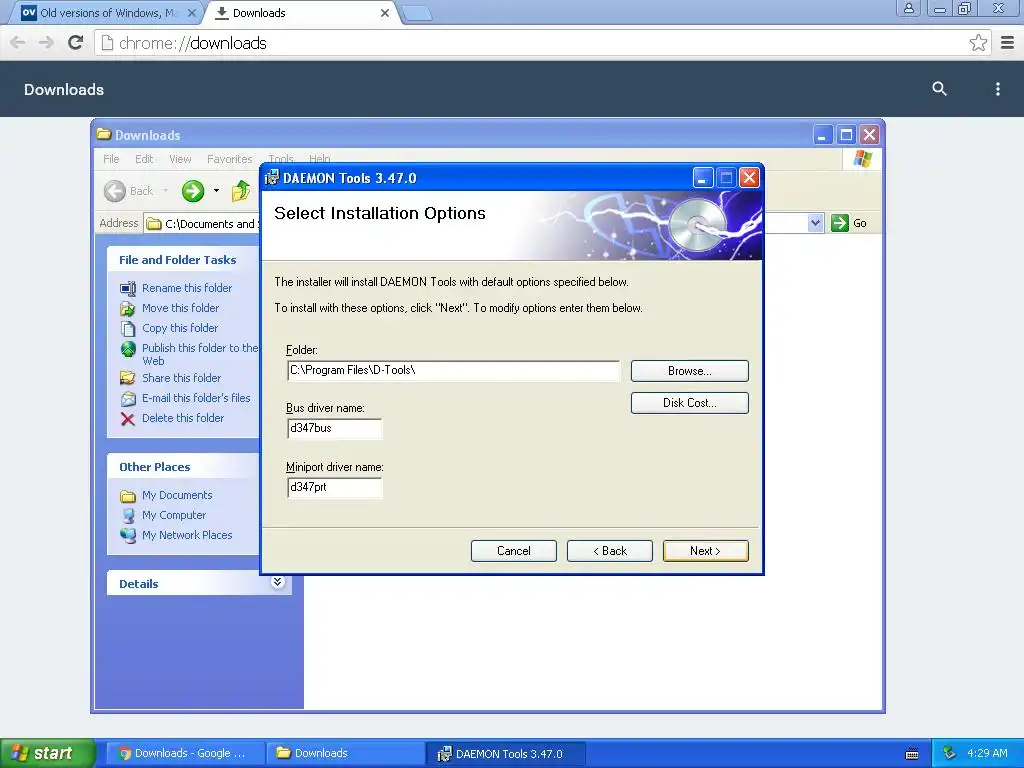Go up one folder in Explorer
Viewport: 1024px width, 768px height.
[x=241, y=191]
